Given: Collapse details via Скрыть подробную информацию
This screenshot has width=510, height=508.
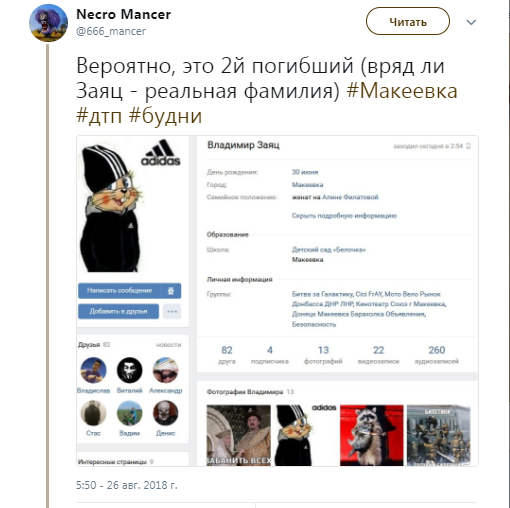Looking at the screenshot, I should 344,216.
